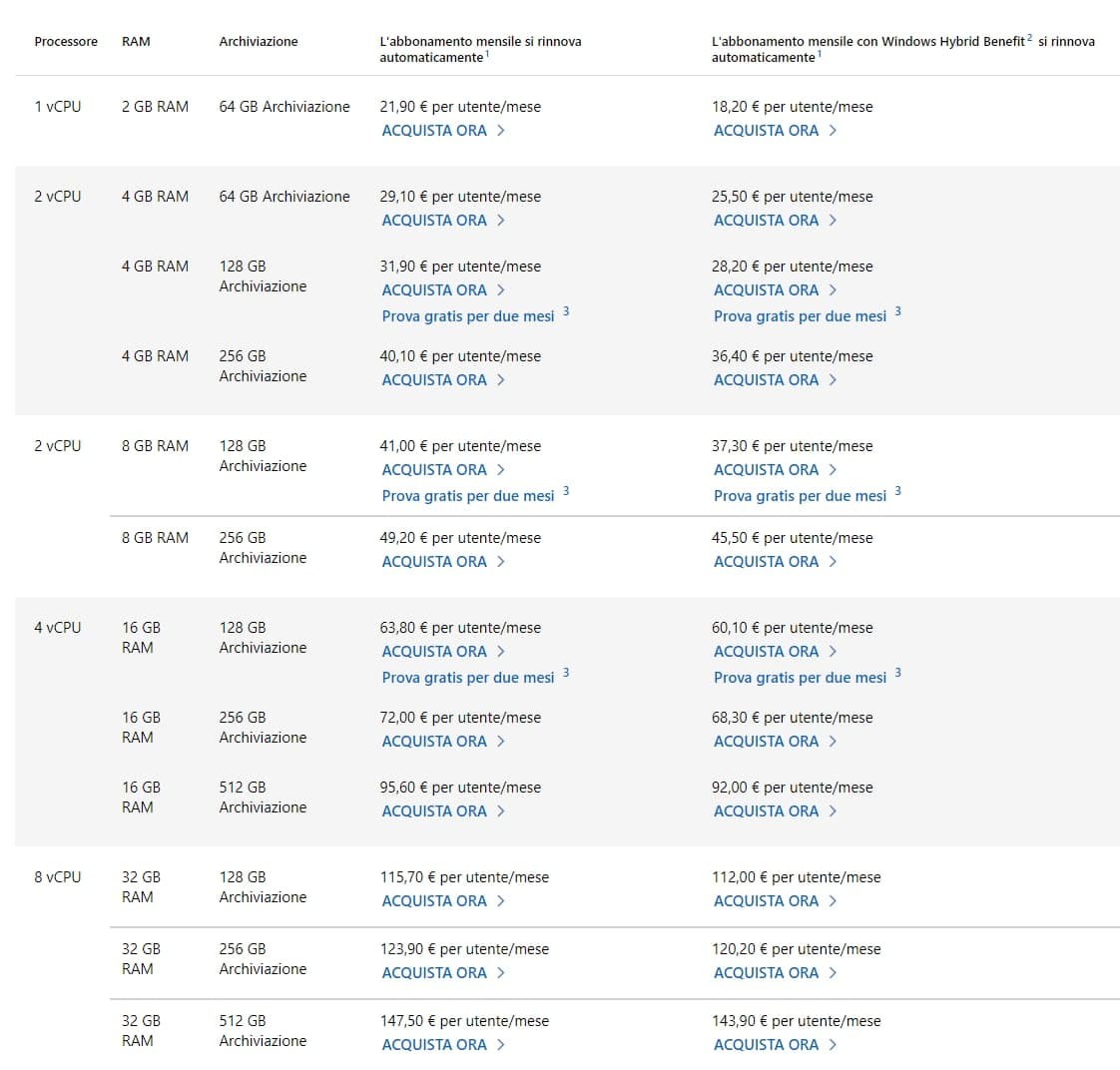1120x1070 pixels.
Task: Click ACQUISTA ORA under 147,50 € price
Action: 434,1045
